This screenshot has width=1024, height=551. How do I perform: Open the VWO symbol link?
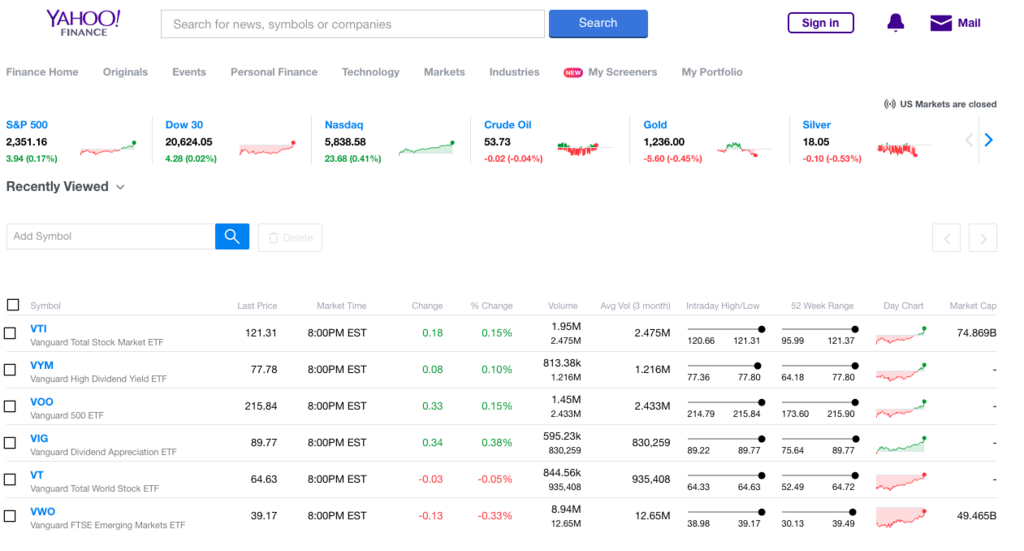pyautogui.click(x=42, y=512)
